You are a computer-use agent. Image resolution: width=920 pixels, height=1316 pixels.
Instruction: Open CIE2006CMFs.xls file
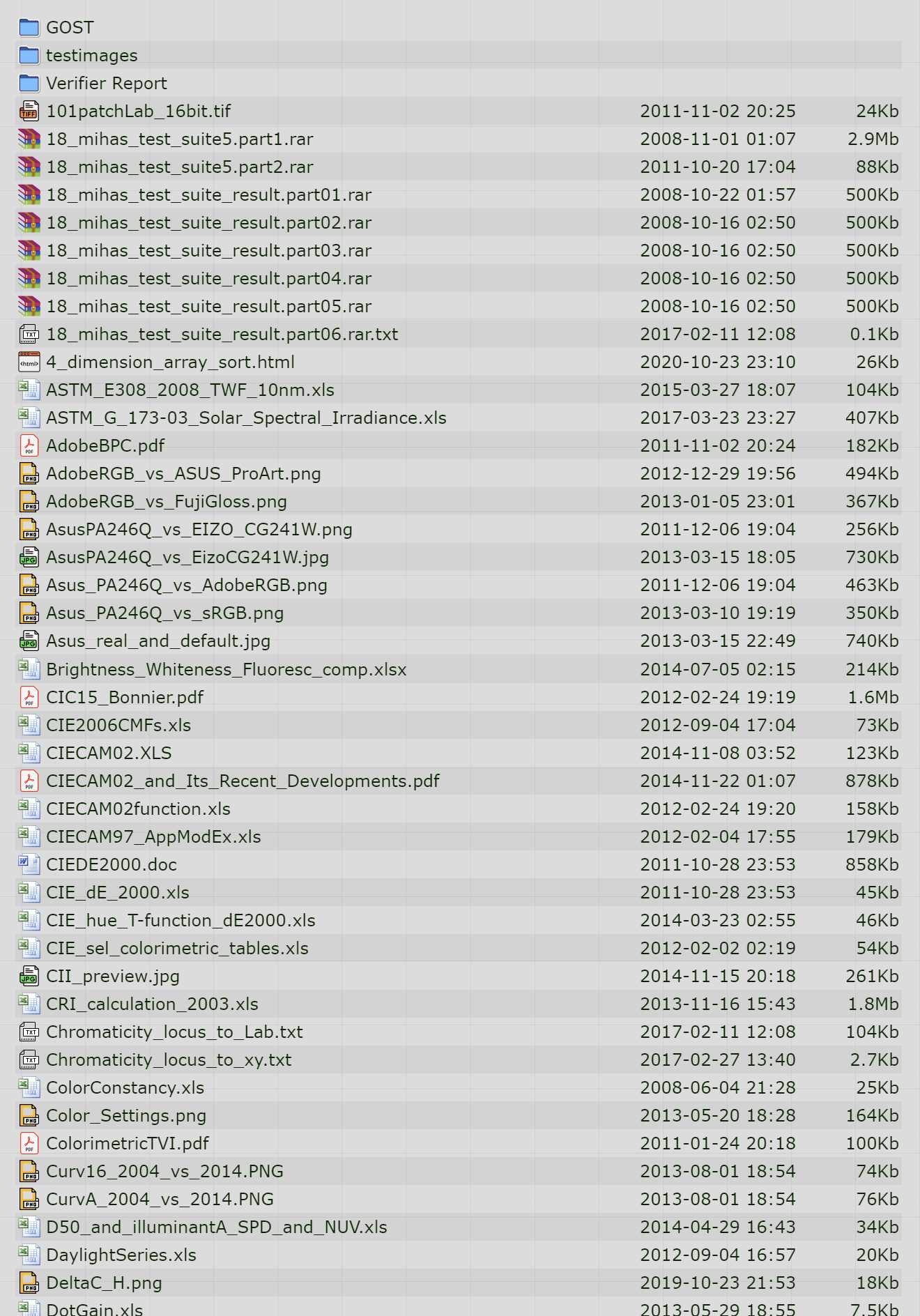click(x=118, y=725)
